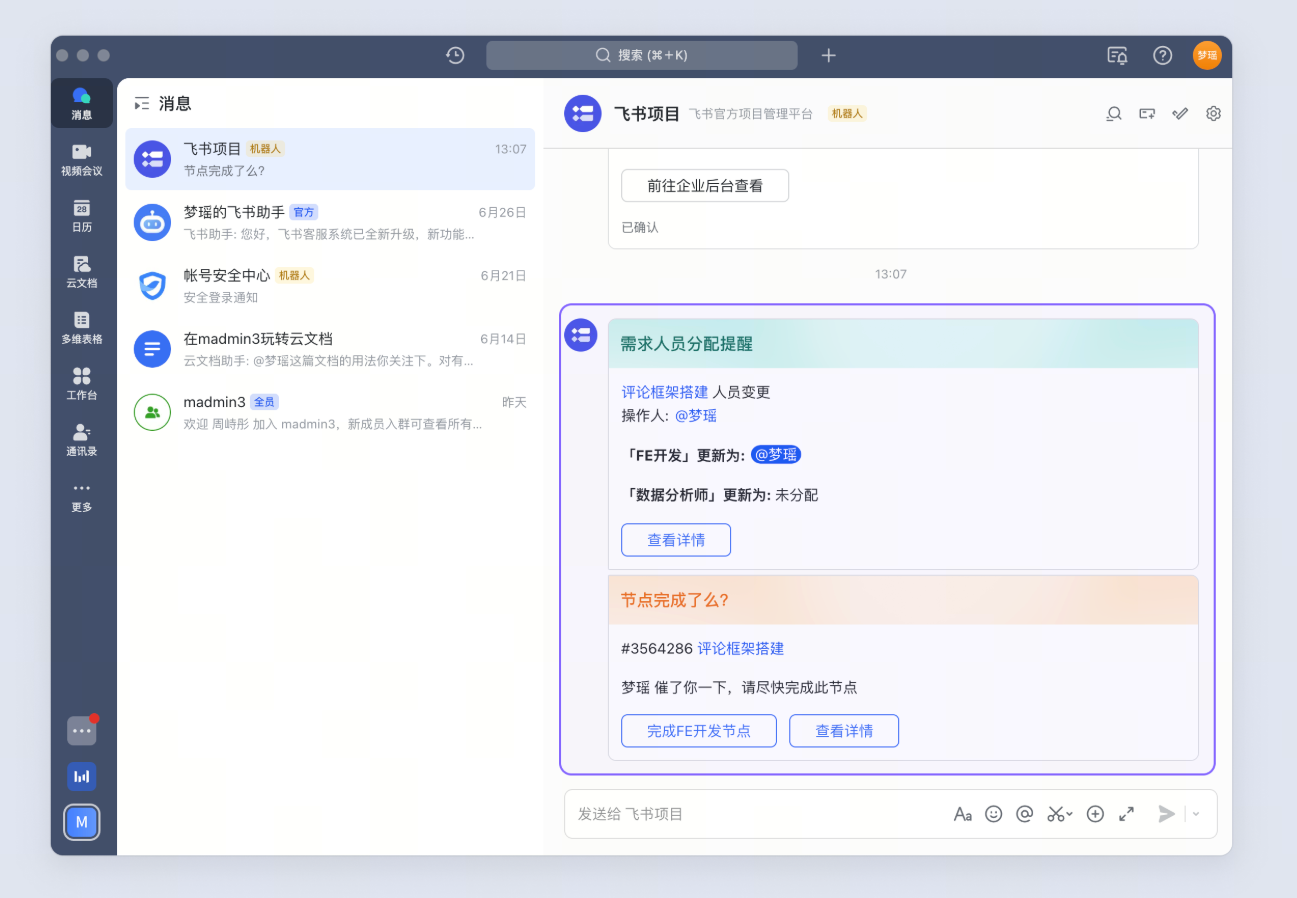Click the plus icon beside the search bar
Viewport: 1297px width, 898px height.
(828, 55)
